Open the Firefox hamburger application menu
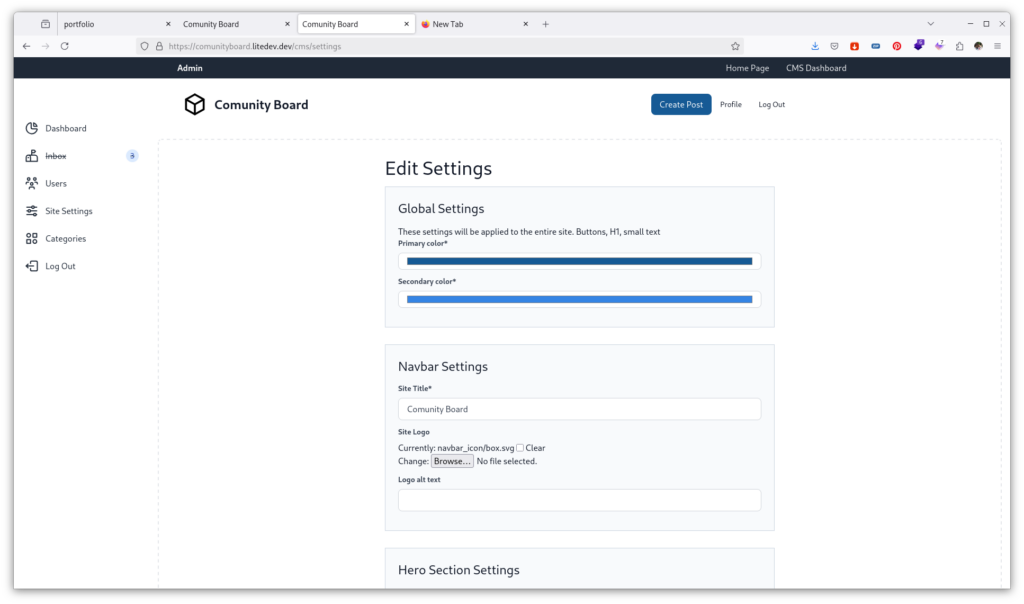This screenshot has height=604, width=1024. (x=997, y=46)
